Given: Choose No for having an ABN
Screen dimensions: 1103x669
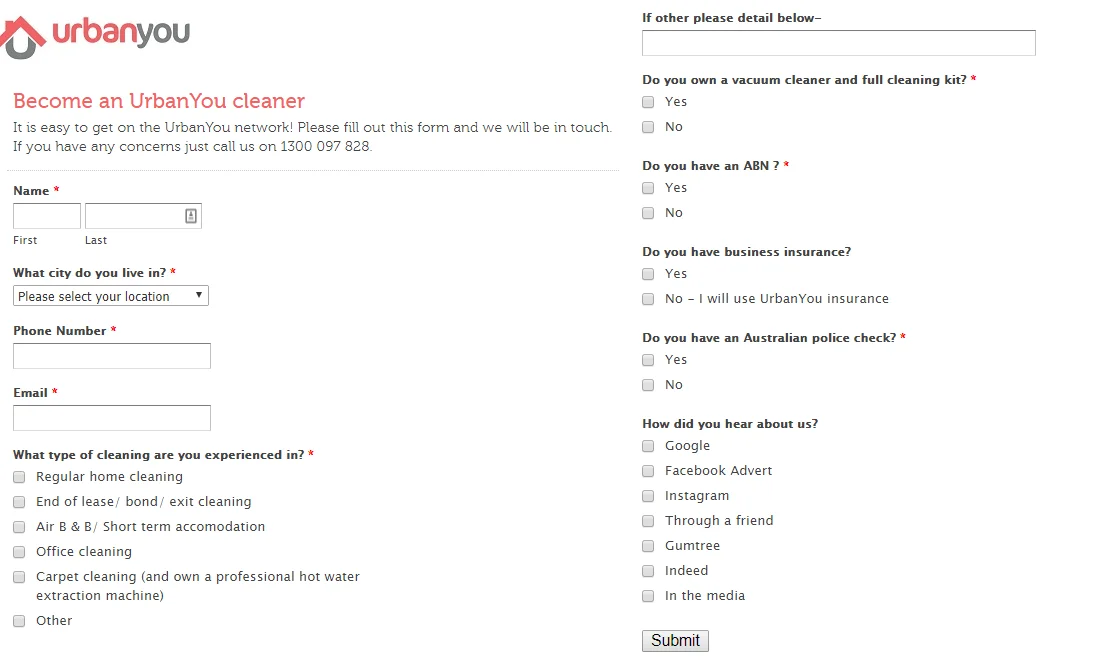Looking at the screenshot, I should coord(648,213).
